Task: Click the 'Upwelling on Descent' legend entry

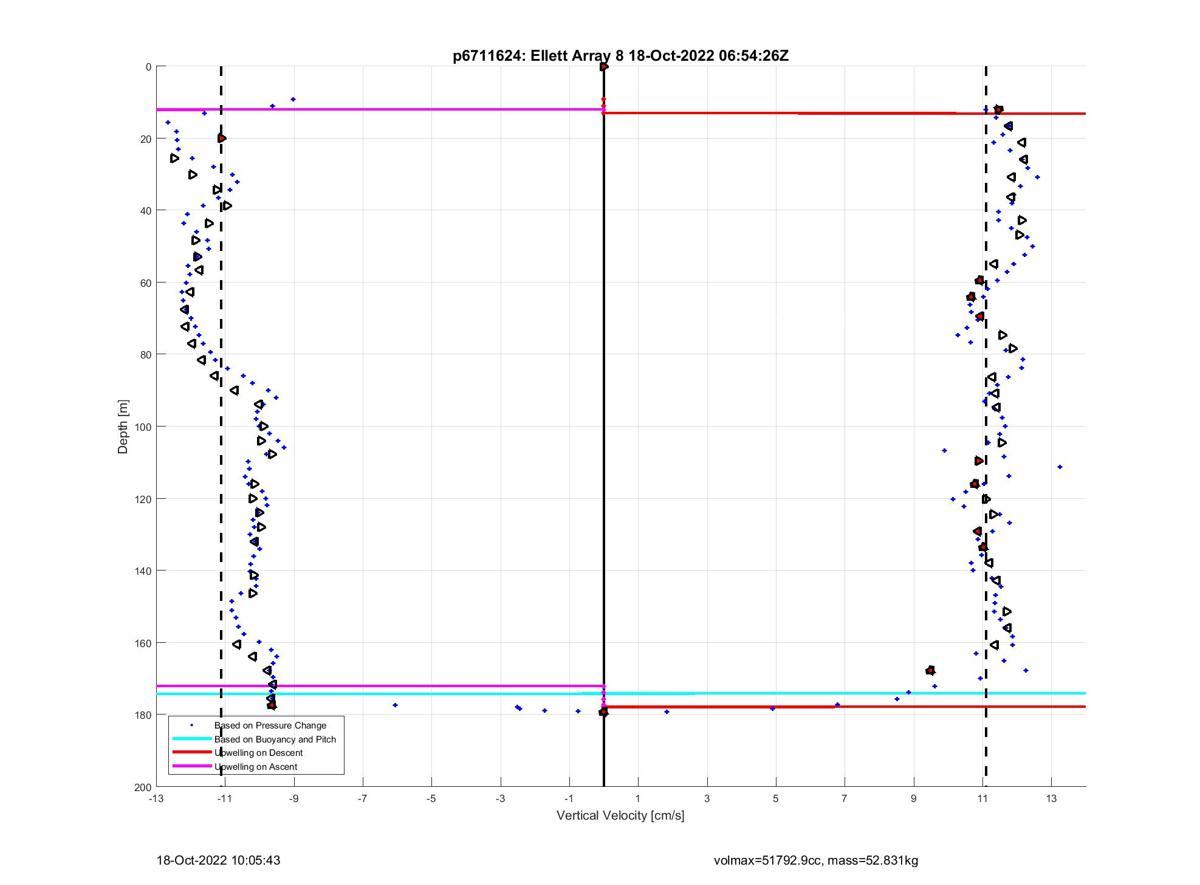Action: tap(259, 752)
